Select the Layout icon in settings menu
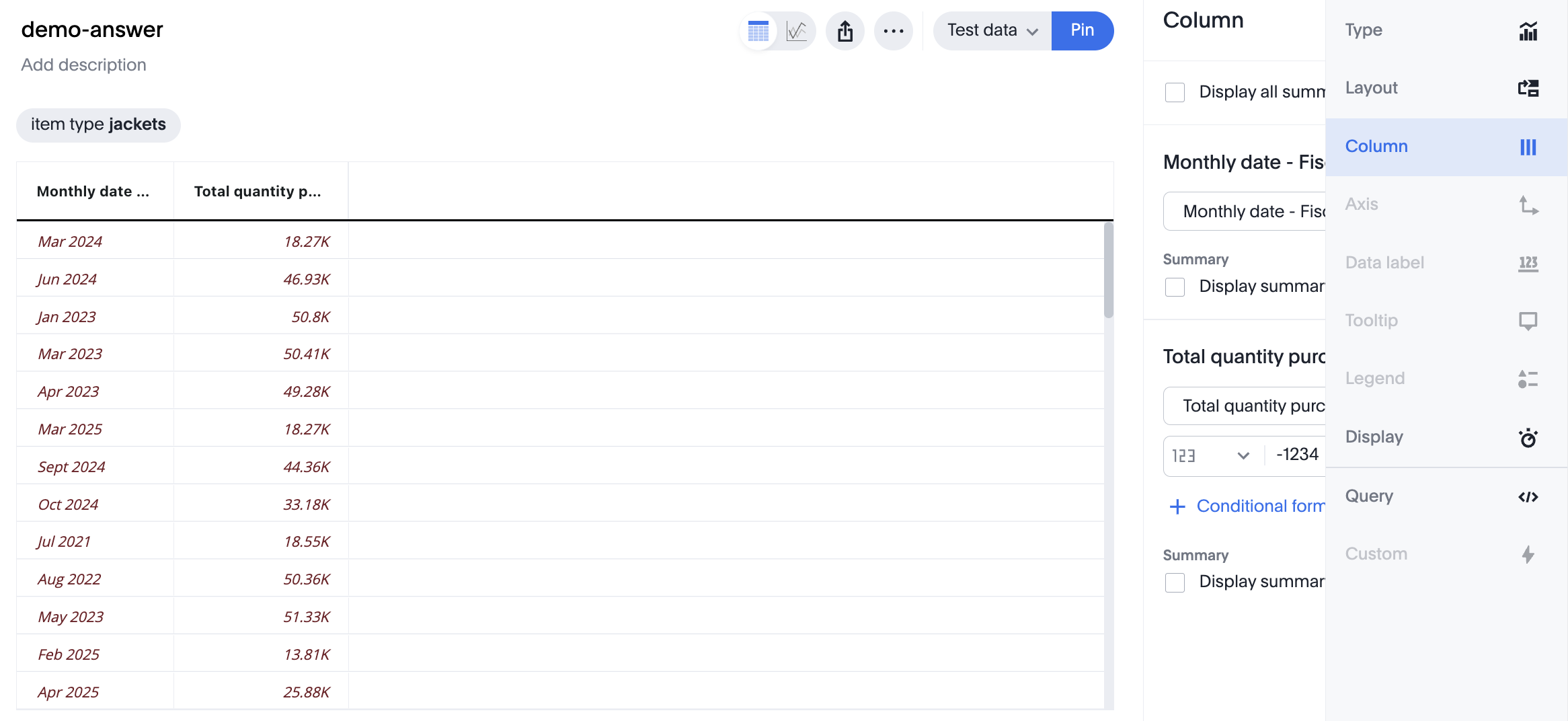This screenshot has height=721, width=1568. [x=1529, y=87]
